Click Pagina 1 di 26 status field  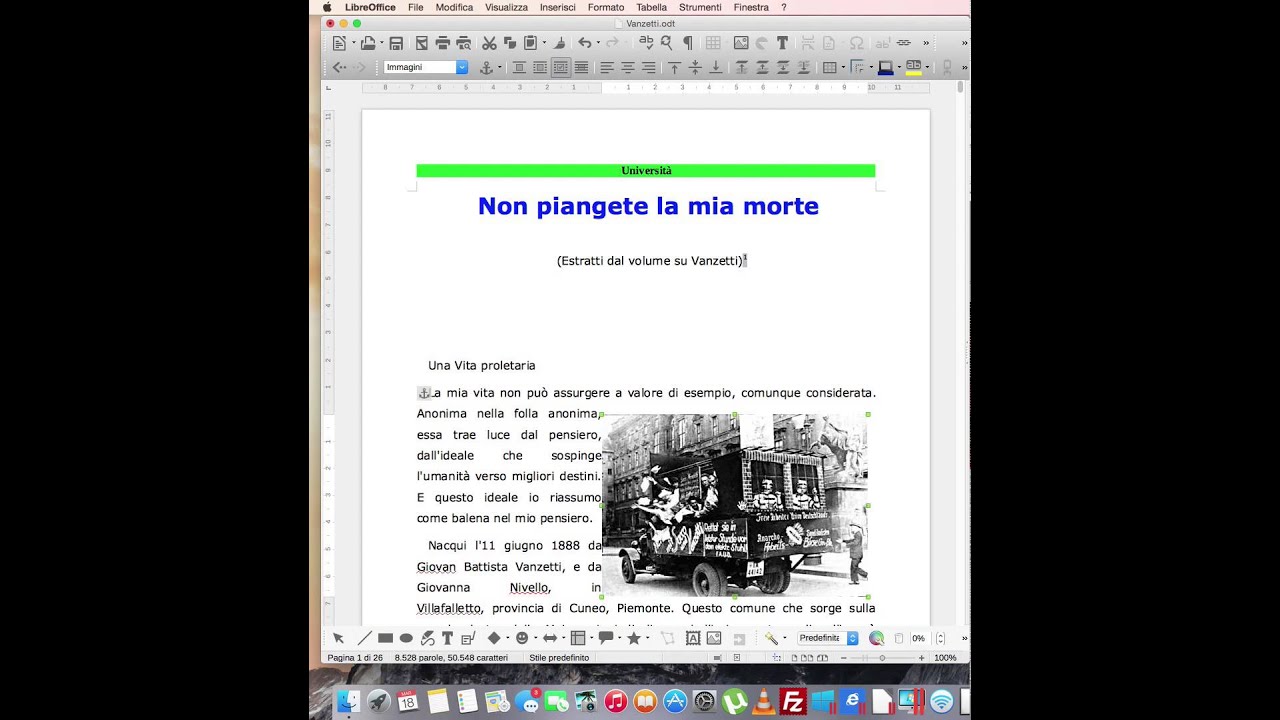(355, 658)
